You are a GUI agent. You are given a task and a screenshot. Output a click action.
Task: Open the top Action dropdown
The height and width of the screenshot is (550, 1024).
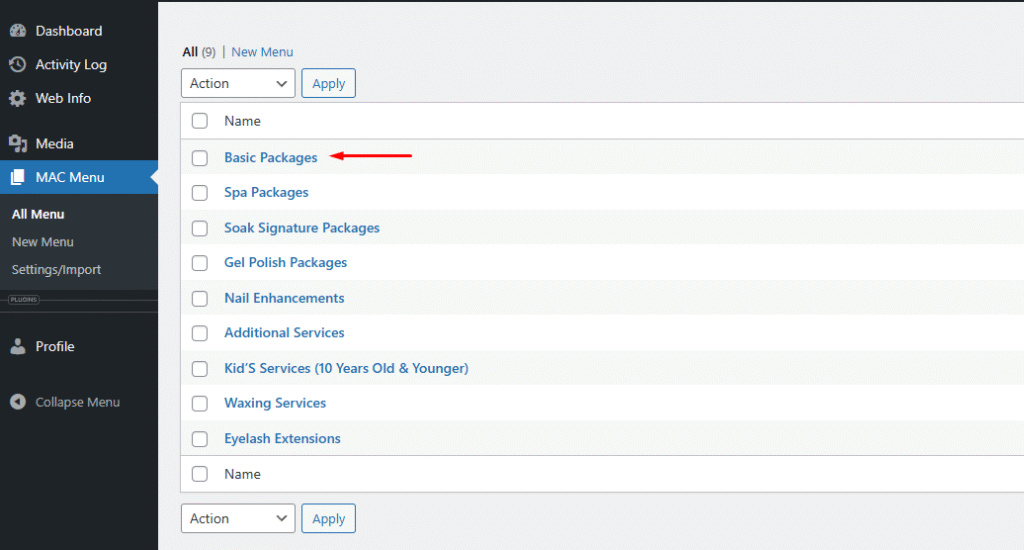coord(238,83)
